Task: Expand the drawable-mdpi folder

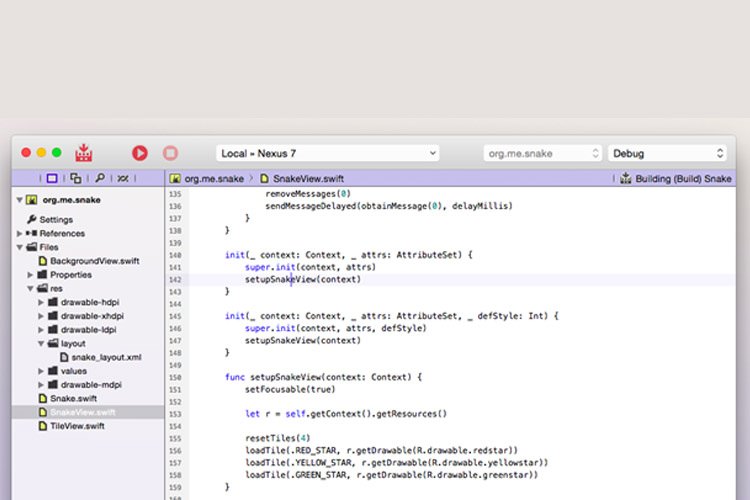Action: click(41, 385)
